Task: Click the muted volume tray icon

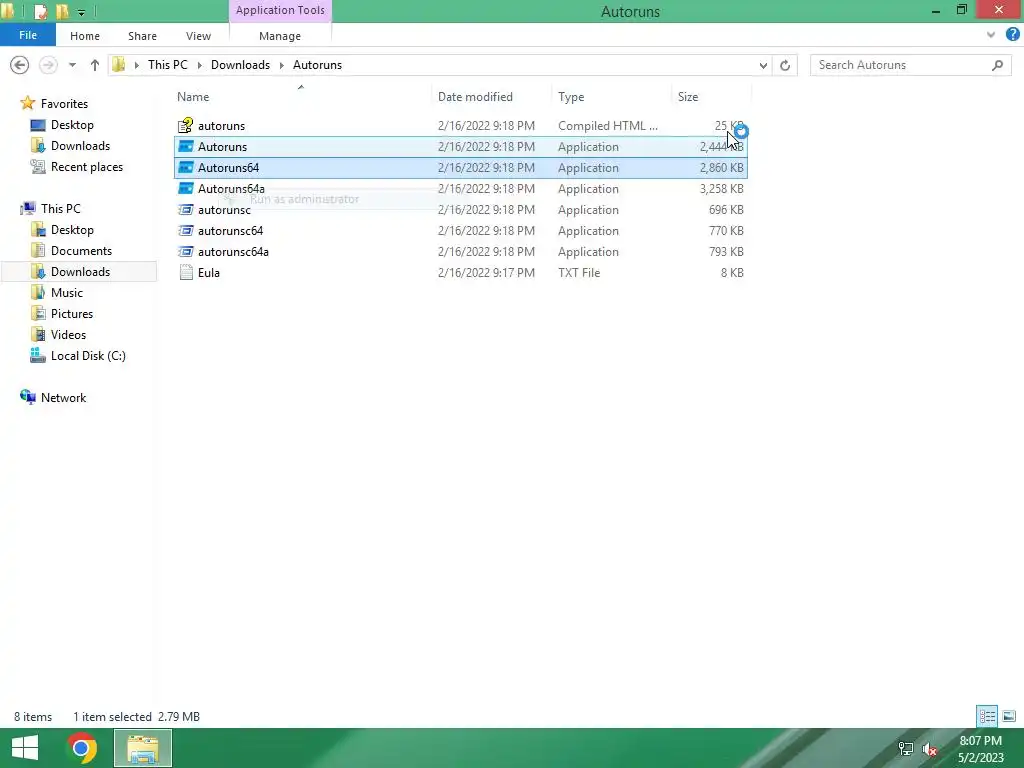Action: 930,749
